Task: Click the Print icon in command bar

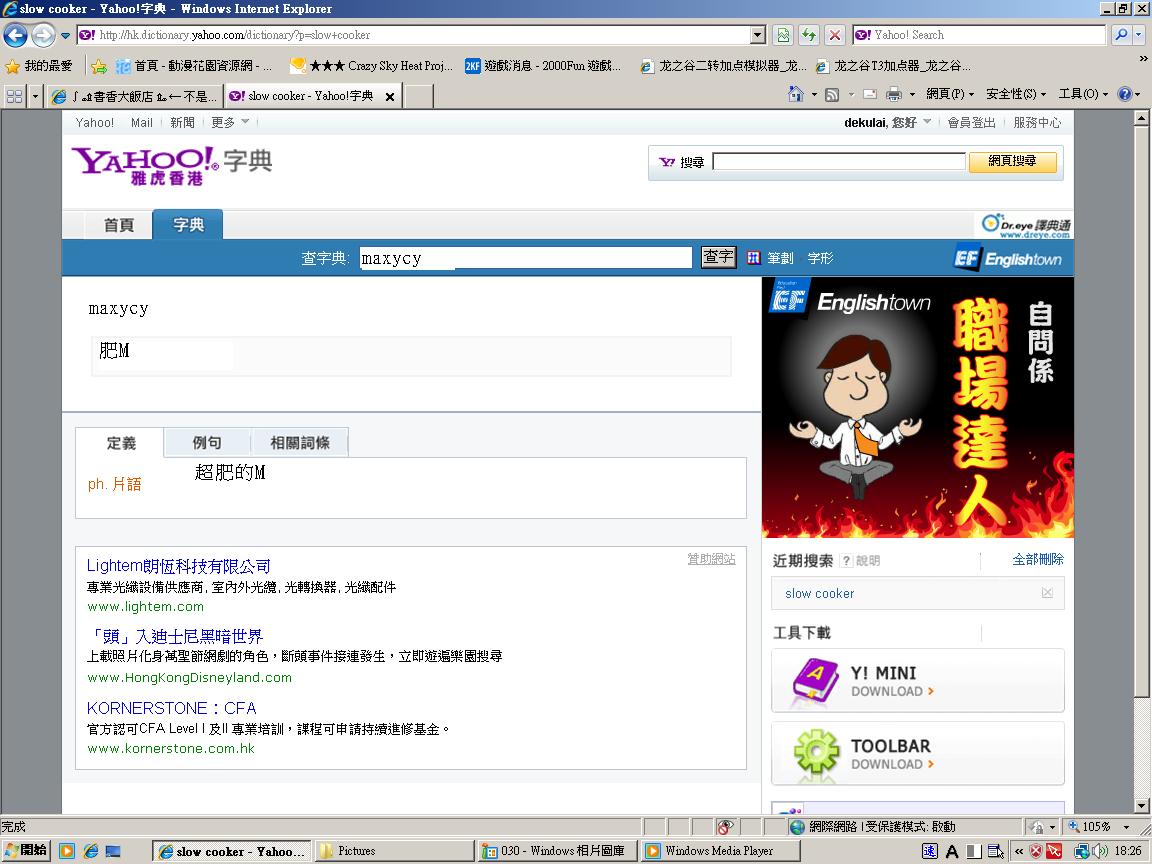Action: [x=893, y=94]
